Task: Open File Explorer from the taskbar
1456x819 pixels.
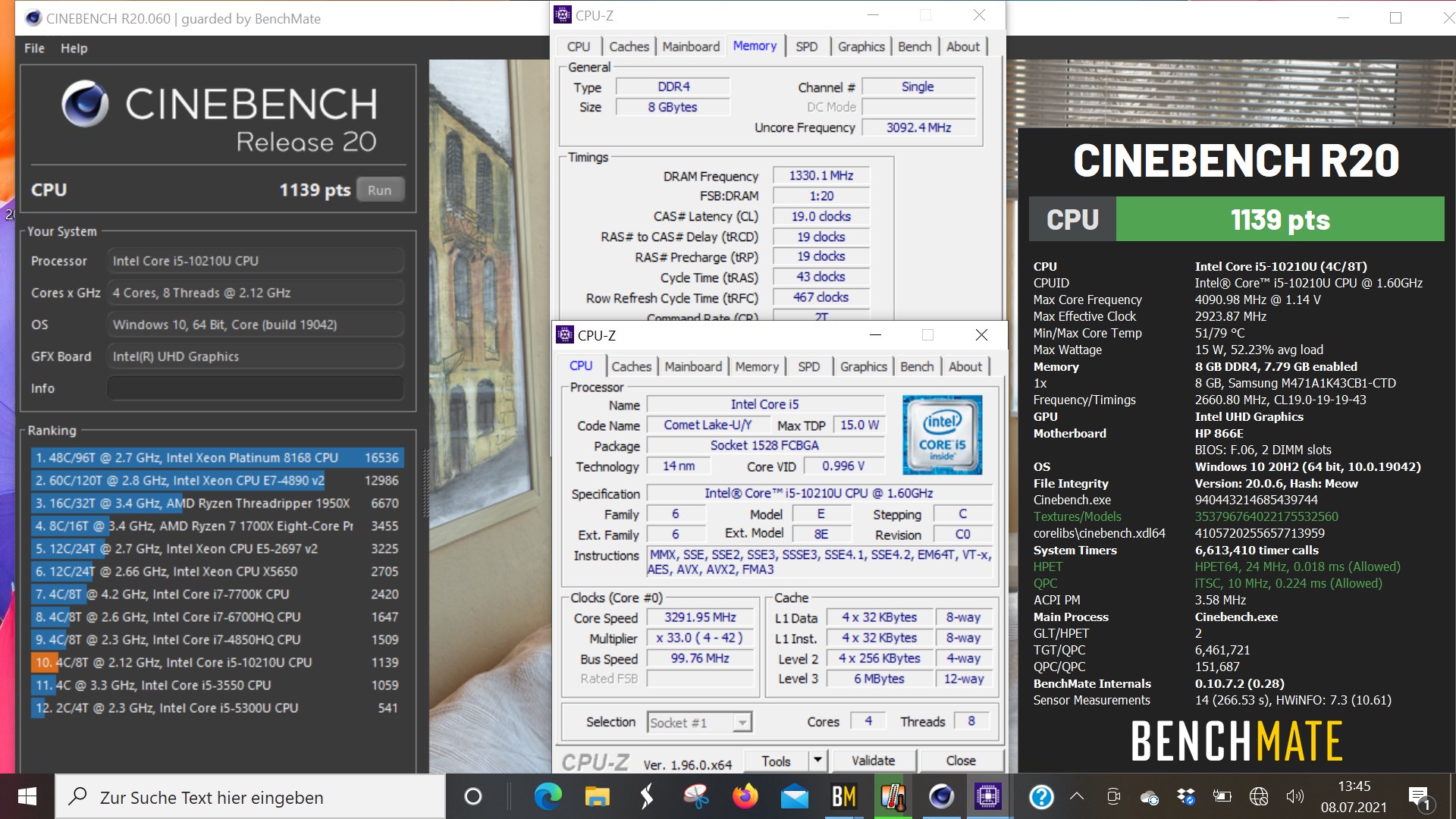Action: [598, 796]
